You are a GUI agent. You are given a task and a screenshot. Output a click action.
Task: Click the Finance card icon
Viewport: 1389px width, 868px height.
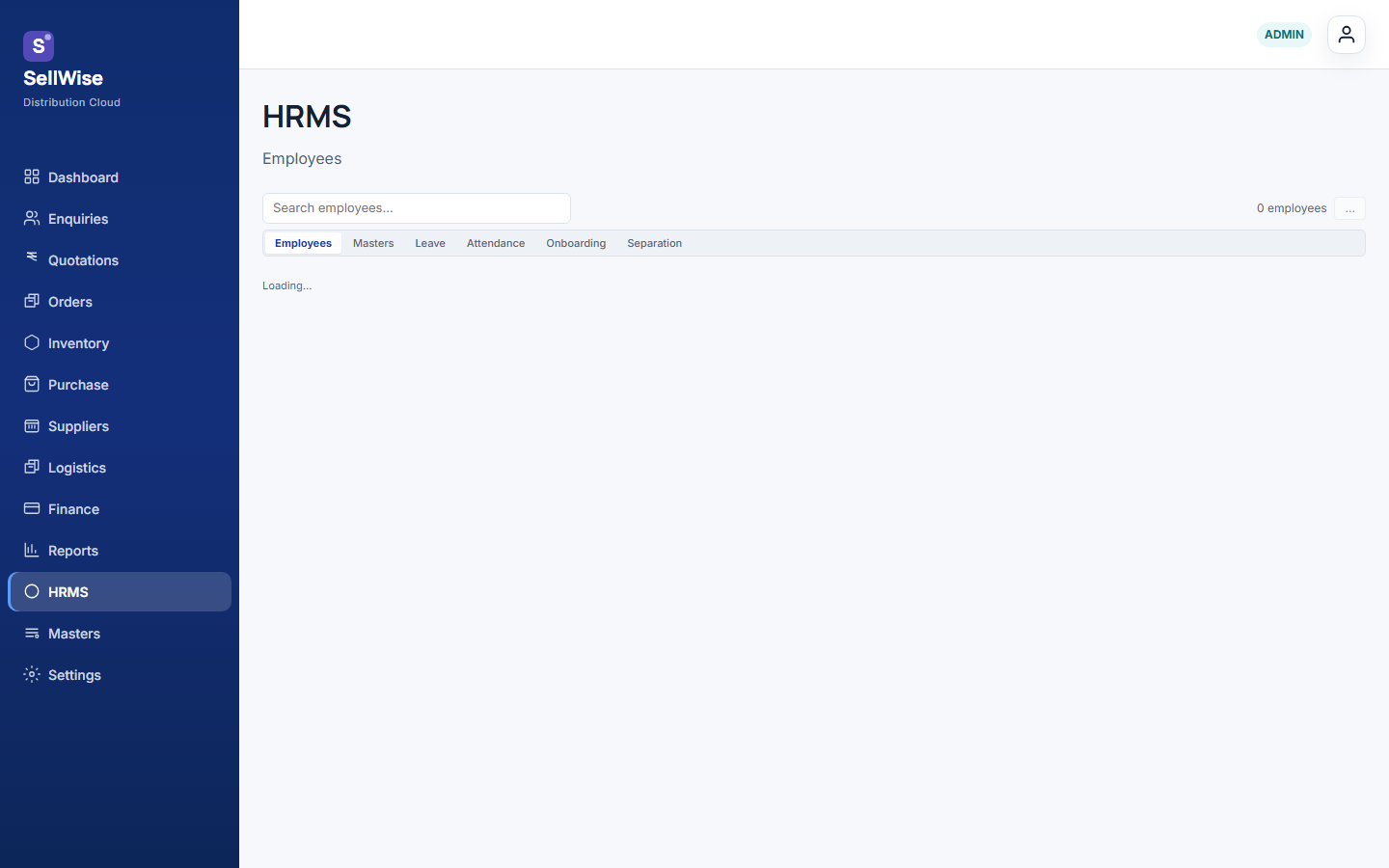tap(32, 508)
